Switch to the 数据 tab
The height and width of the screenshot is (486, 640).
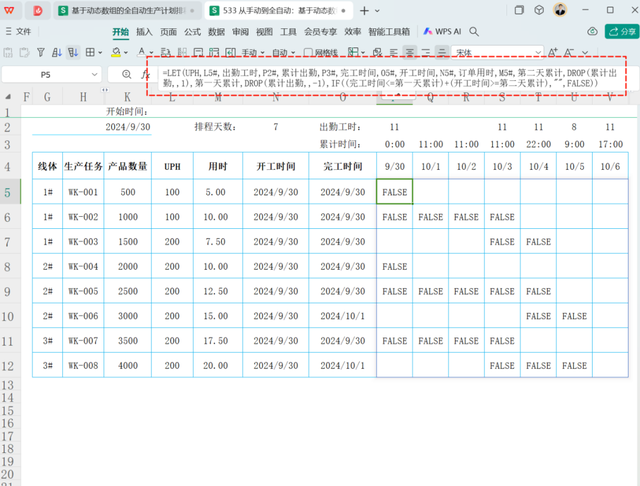coord(216,32)
